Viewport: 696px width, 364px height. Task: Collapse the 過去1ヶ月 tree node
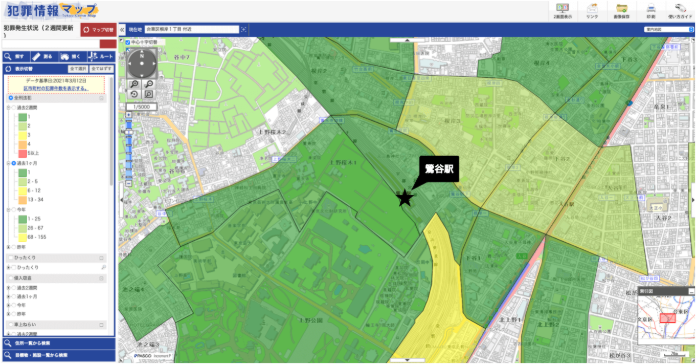pos(8,163)
